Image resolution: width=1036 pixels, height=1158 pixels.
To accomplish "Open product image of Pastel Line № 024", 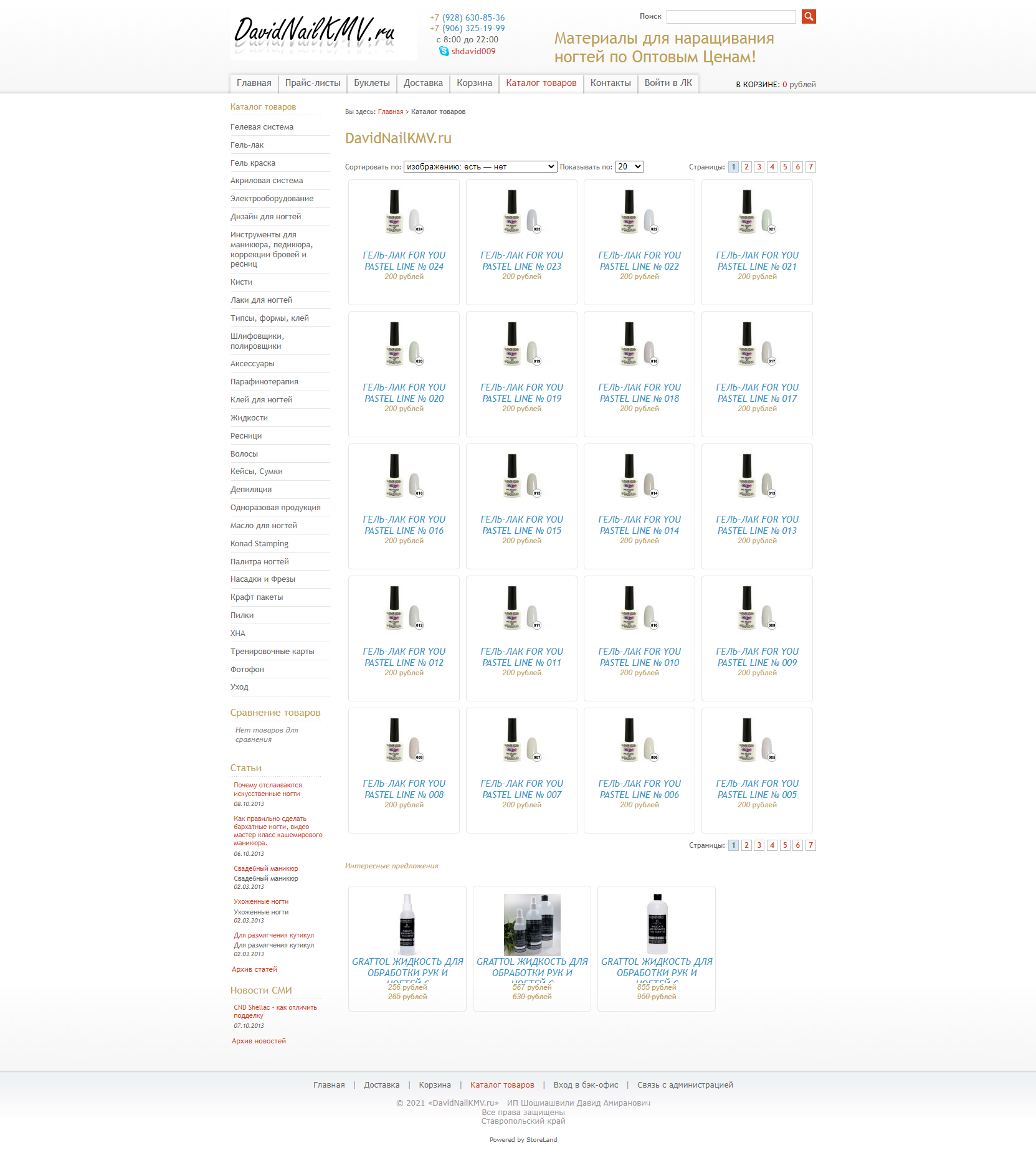I will click(404, 212).
